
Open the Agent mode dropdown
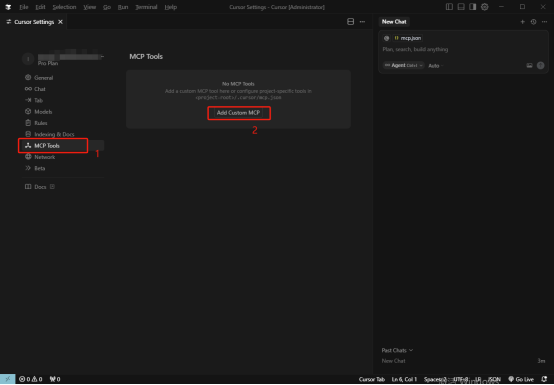(x=403, y=66)
